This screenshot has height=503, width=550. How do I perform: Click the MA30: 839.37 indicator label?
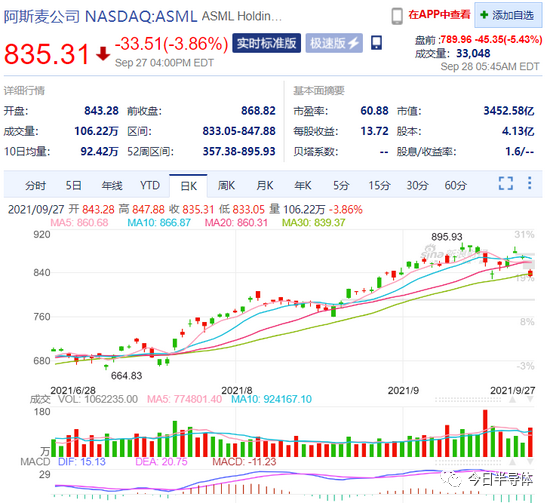314,223
